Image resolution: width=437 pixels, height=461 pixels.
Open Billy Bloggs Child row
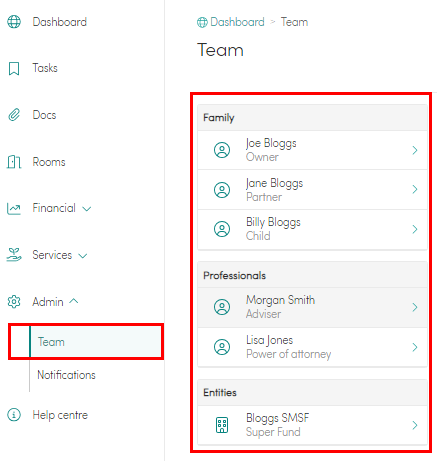(x=312, y=229)
